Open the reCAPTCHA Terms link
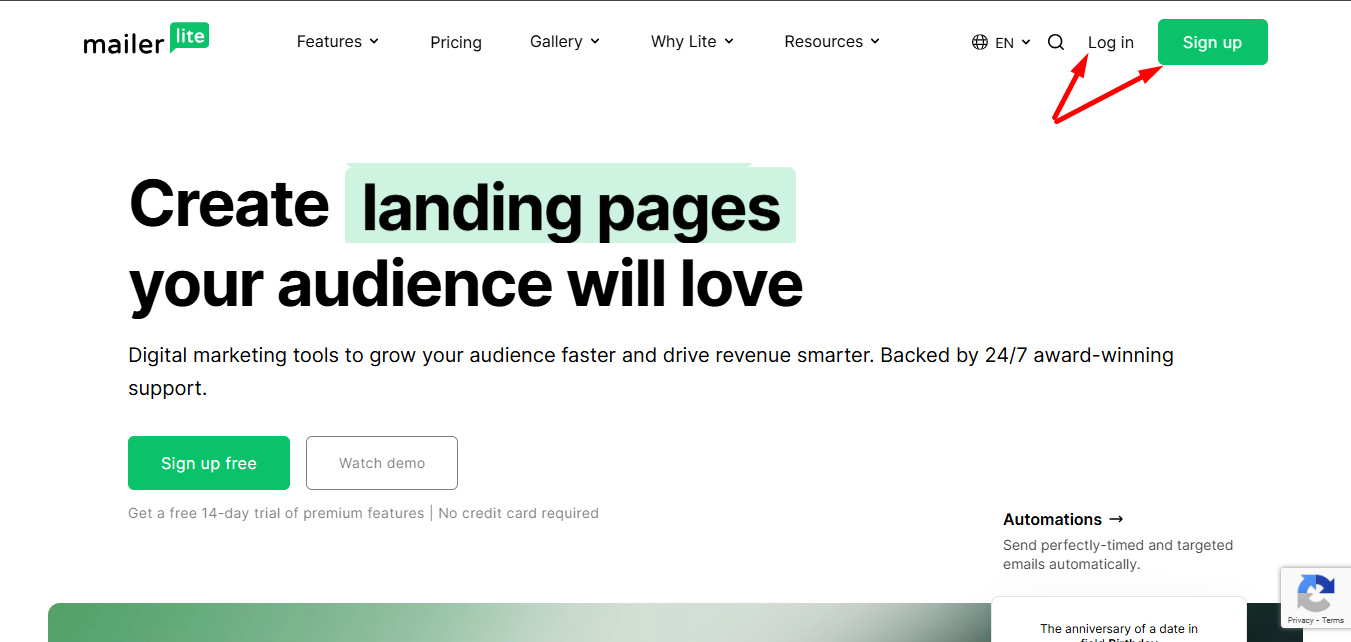The image size is (1351, 642). 1333,621
